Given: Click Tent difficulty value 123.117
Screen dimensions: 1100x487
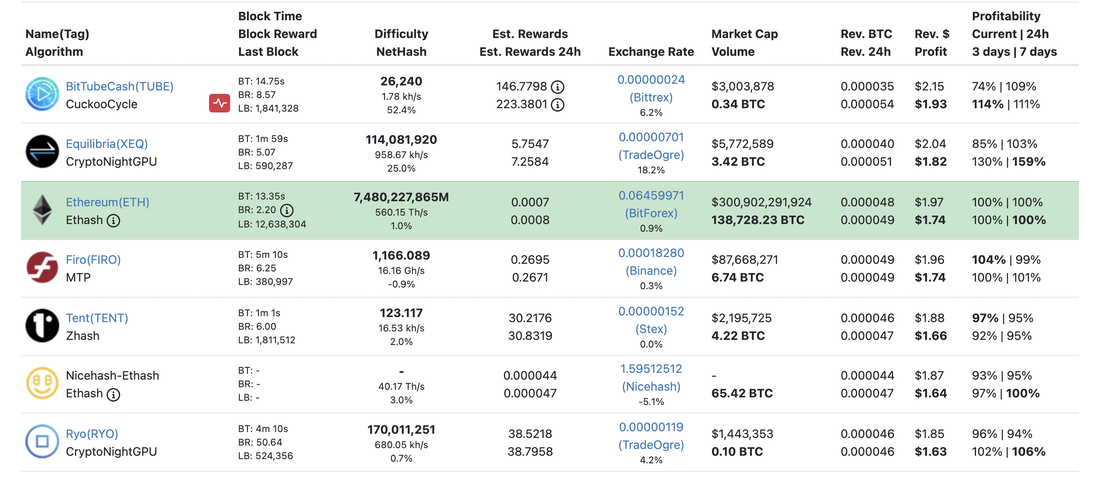Looking at the screenshot, I should [401, 313].
